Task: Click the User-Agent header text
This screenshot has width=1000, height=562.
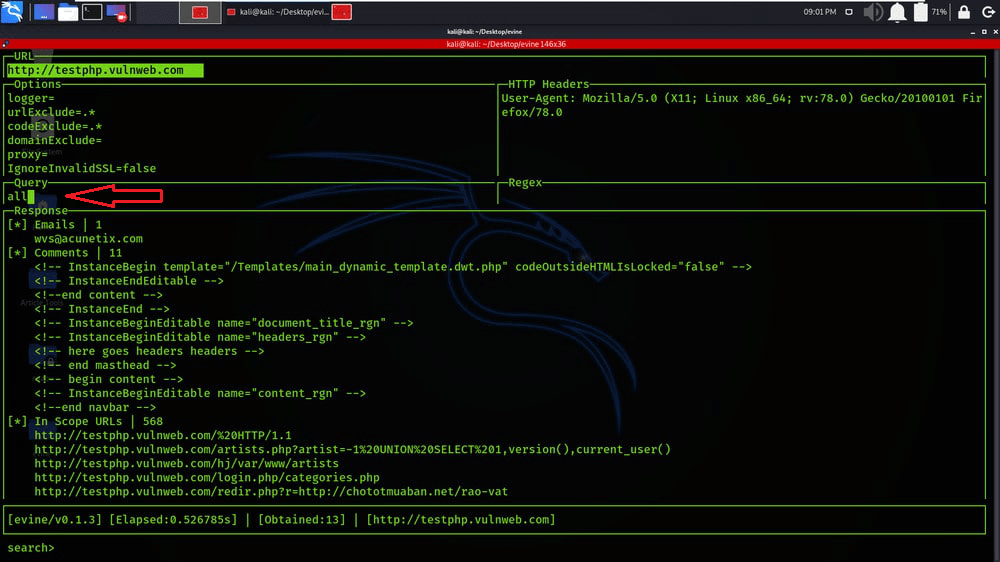Action: pyautogui.click(x=741, y=105)
